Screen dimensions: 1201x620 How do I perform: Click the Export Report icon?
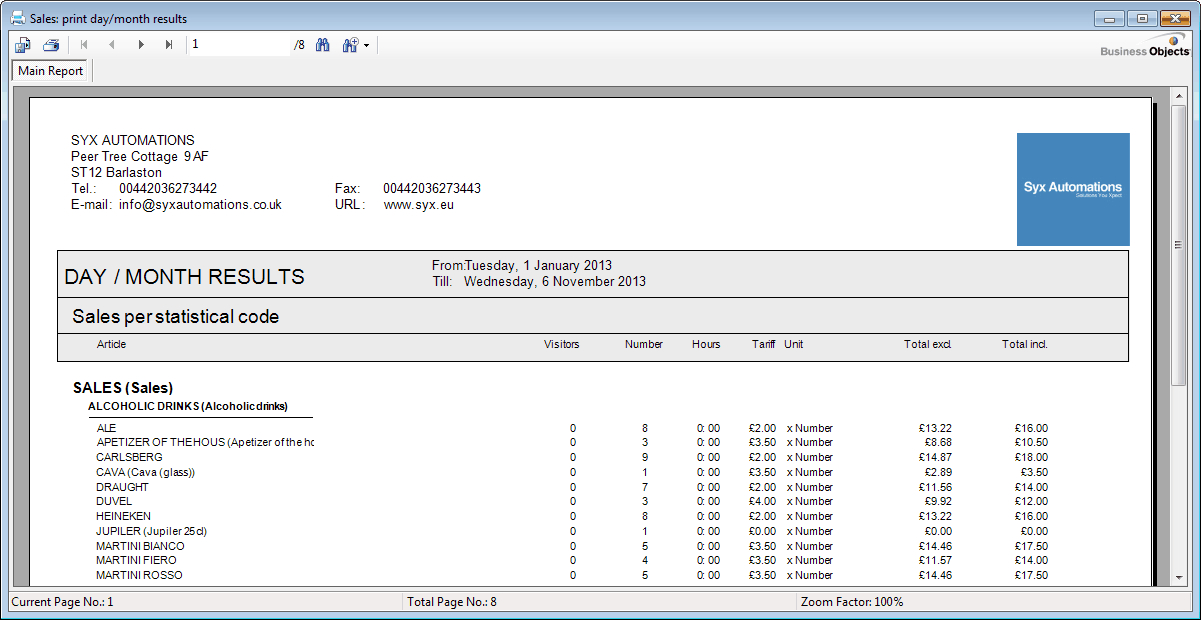click(21, 44)
